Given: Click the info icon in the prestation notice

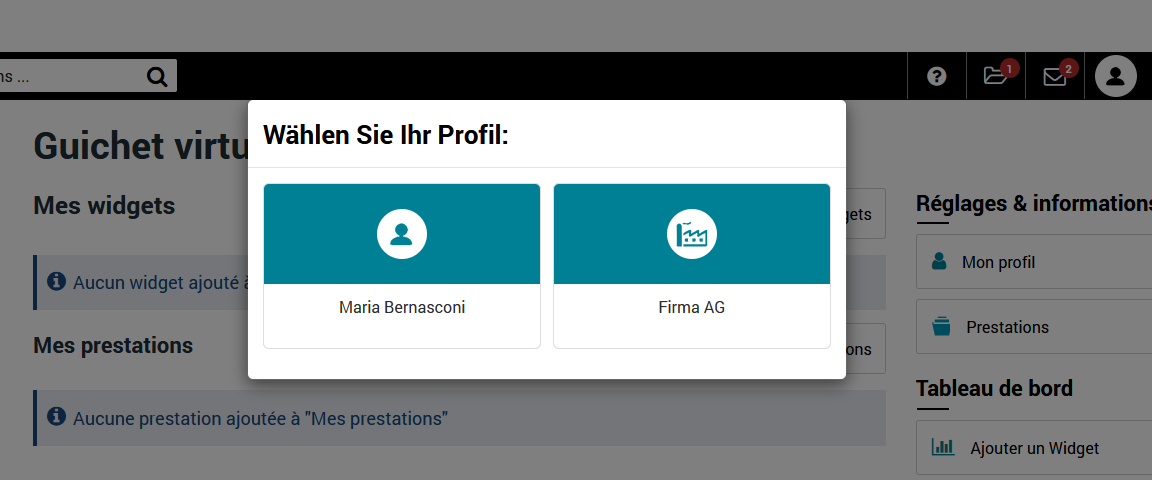Looking at the screenshot, I should pos(57,417).
